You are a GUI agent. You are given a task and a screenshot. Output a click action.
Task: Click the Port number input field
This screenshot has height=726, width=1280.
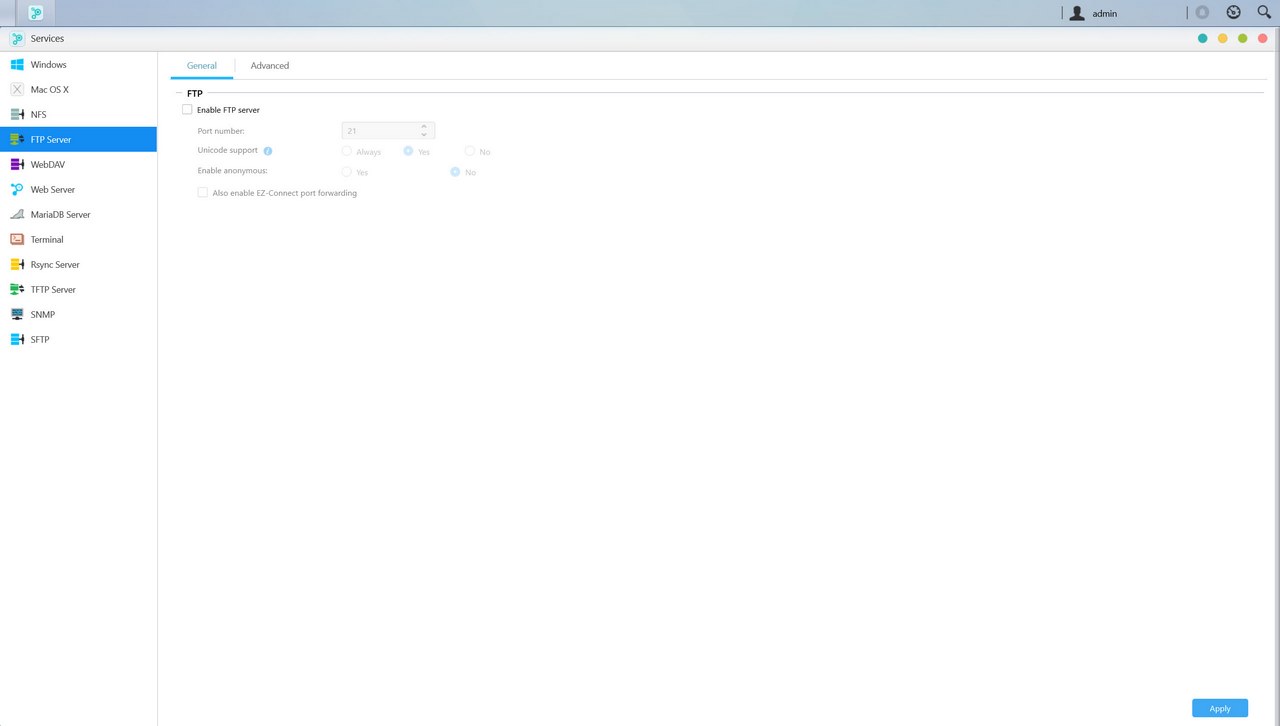[388, 131]
